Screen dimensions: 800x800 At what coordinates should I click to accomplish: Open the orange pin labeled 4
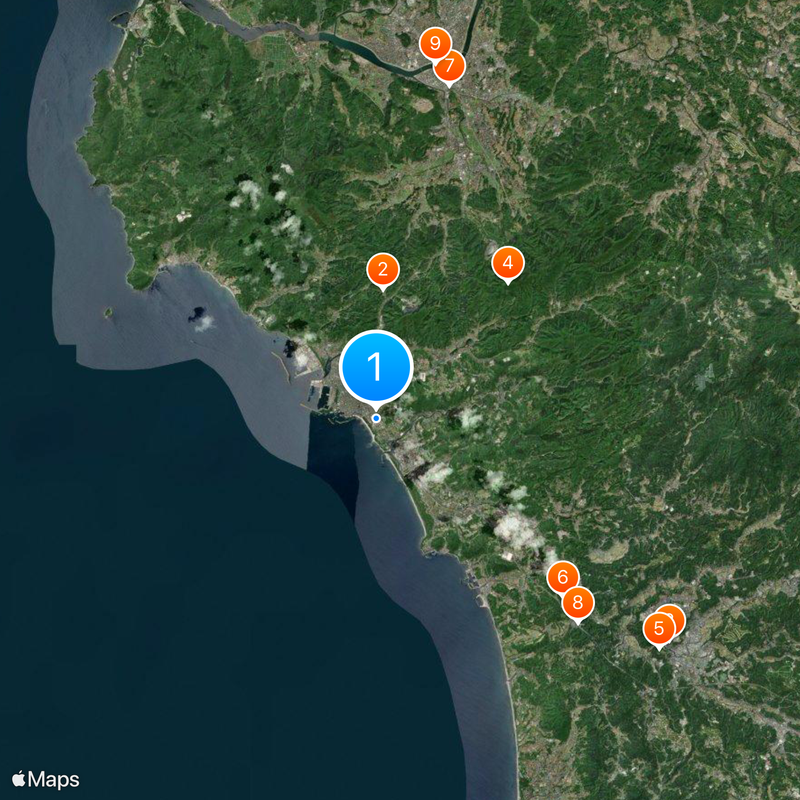508,263
